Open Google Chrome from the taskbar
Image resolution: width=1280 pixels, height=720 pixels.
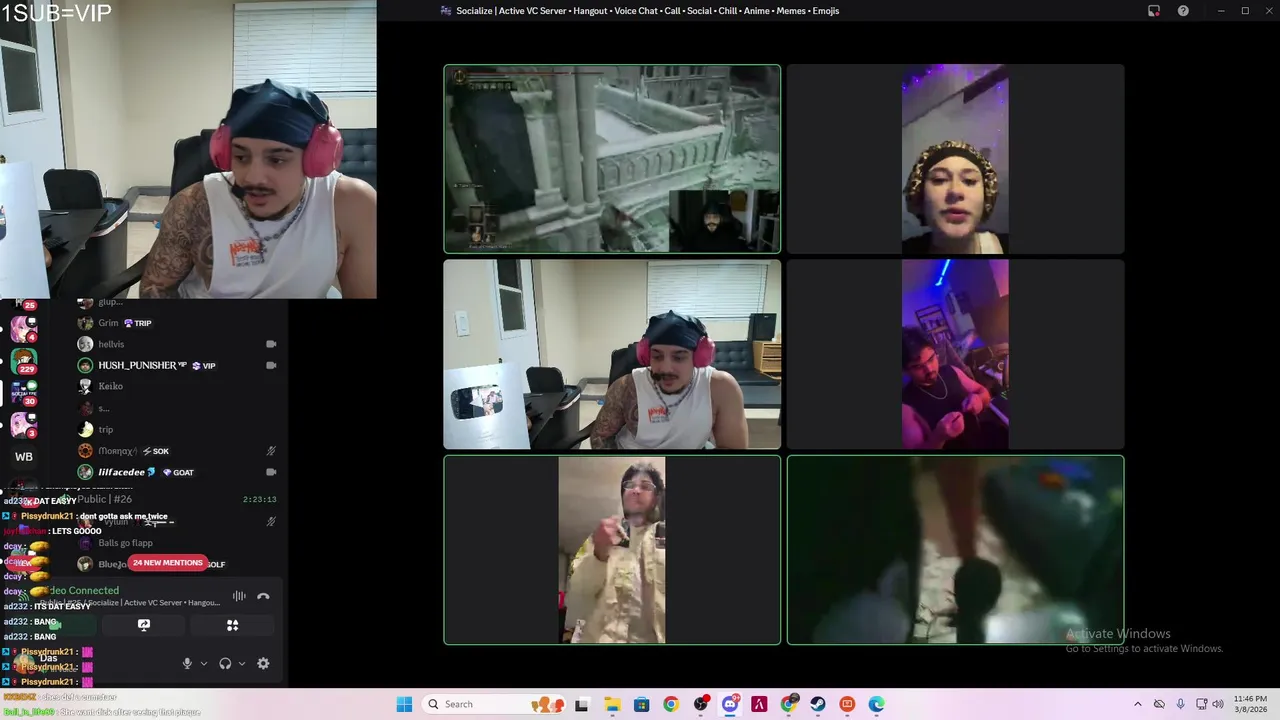pos(671,704)
